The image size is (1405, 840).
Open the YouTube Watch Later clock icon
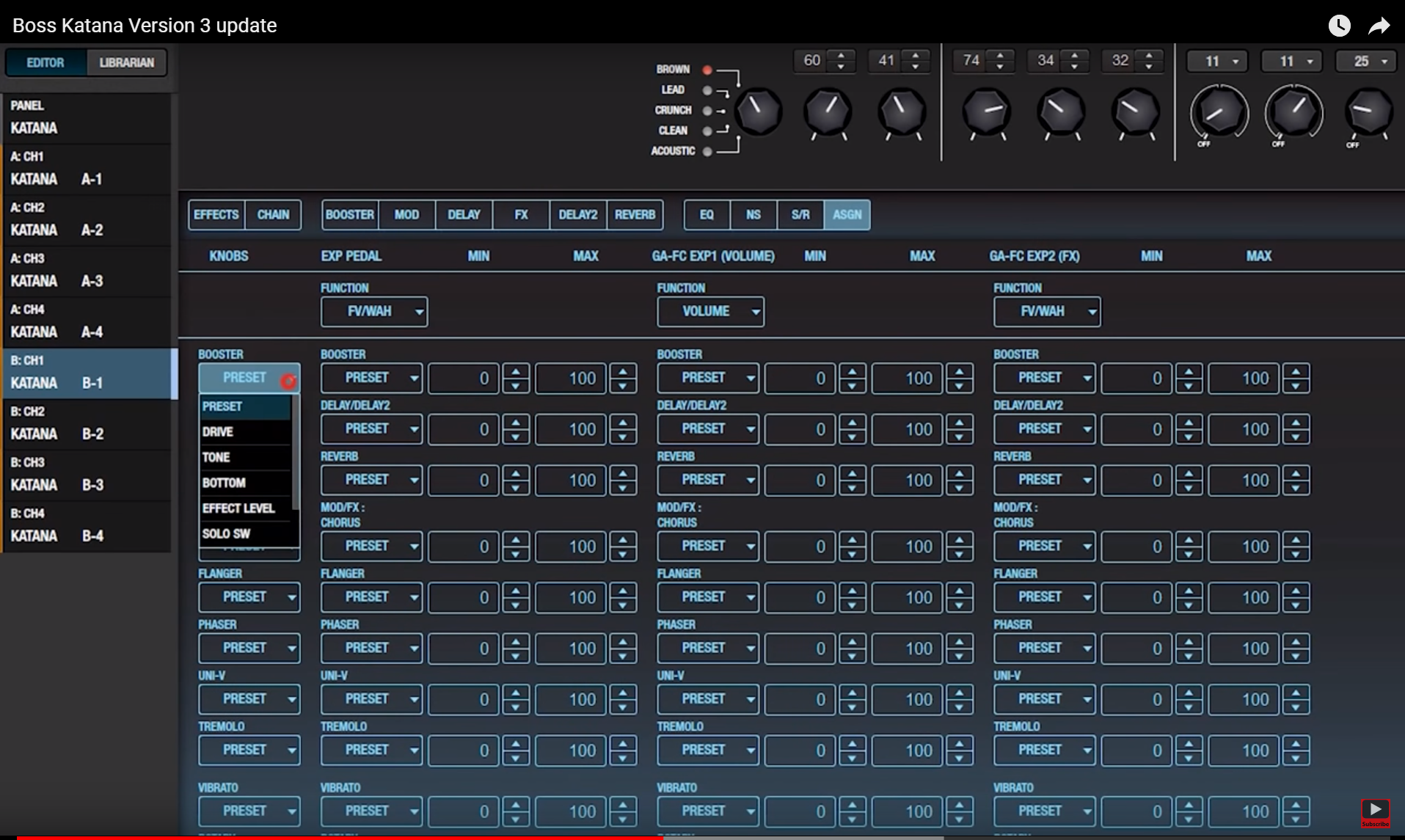tap(1339, 26)
